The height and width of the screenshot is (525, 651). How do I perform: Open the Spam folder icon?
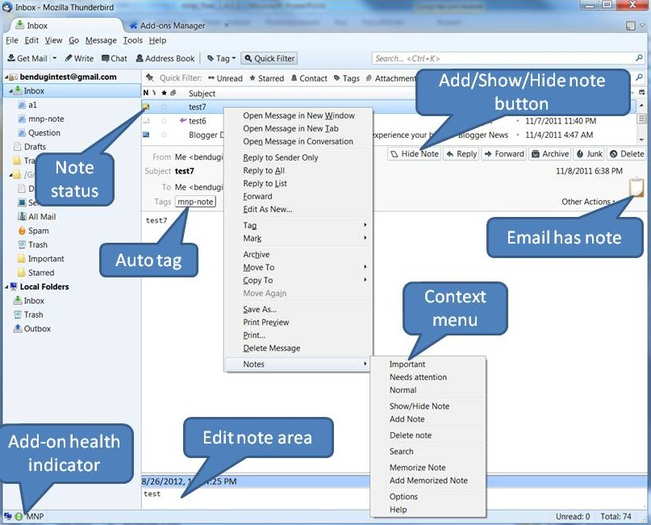pyautogui.click(x=22, y=231)
